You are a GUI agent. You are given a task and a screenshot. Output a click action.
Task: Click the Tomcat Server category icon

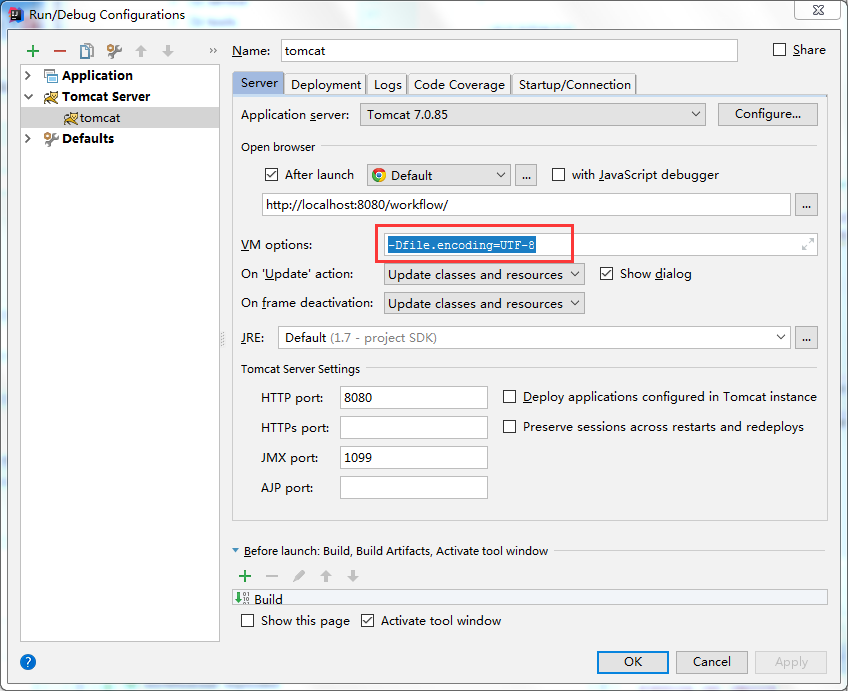click(x=51, y=97)
